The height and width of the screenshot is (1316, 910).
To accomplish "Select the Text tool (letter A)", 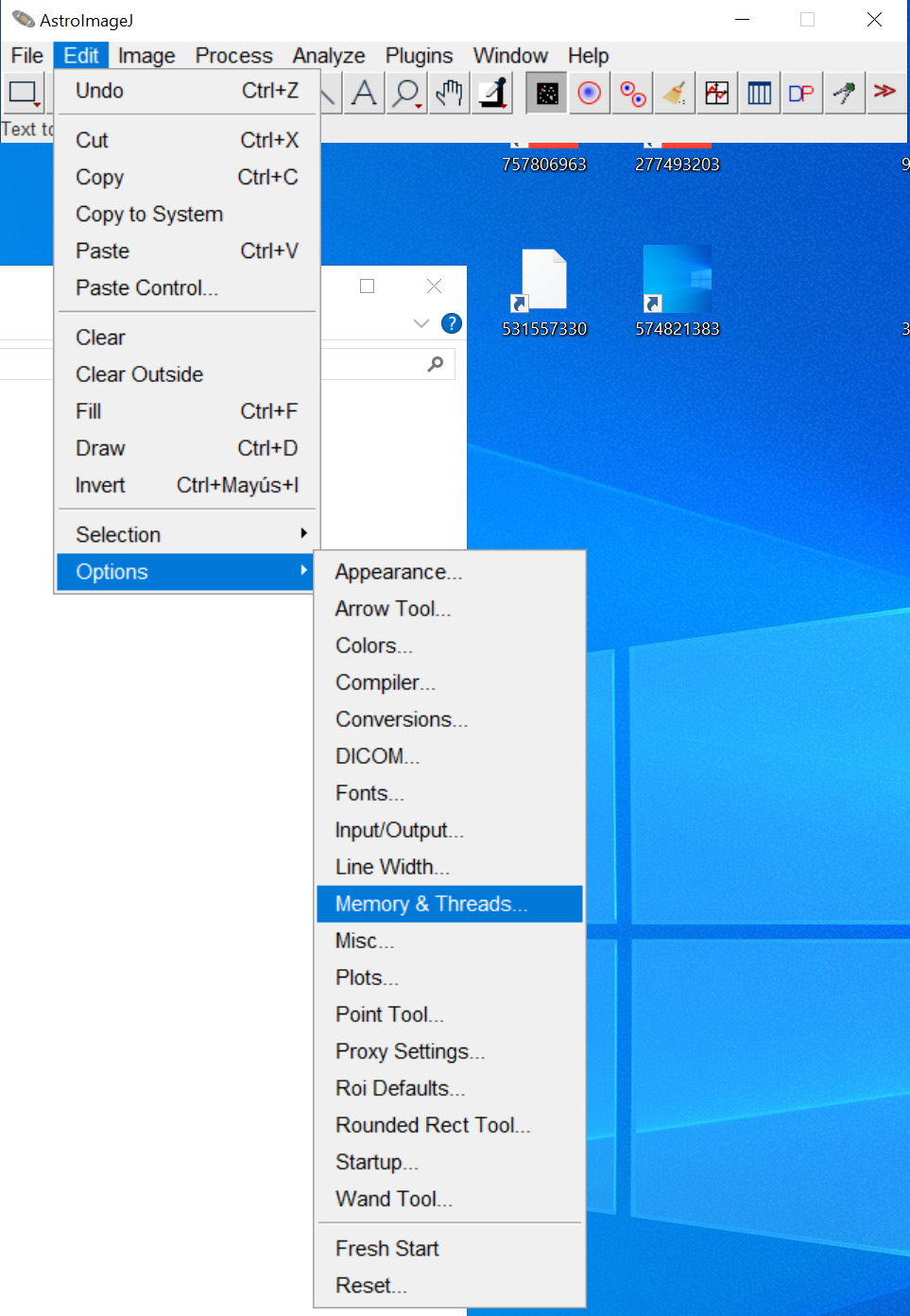I will (364, 93).
